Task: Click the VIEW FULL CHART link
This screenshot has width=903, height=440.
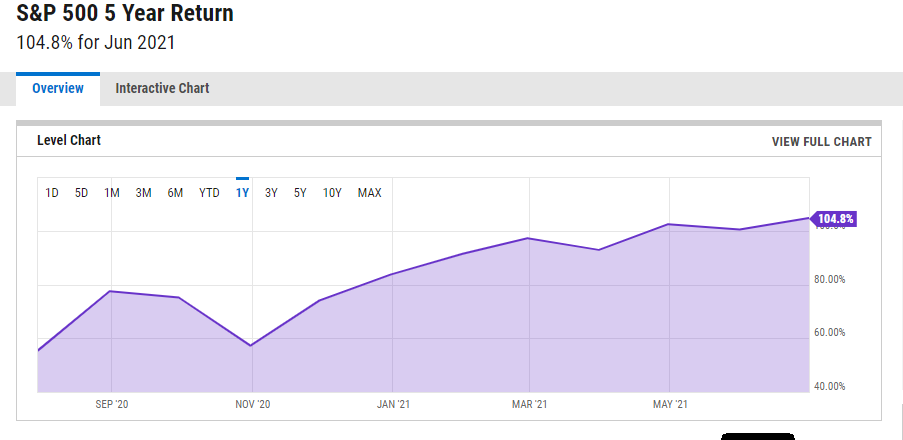Action: click(x=821, y=142)
